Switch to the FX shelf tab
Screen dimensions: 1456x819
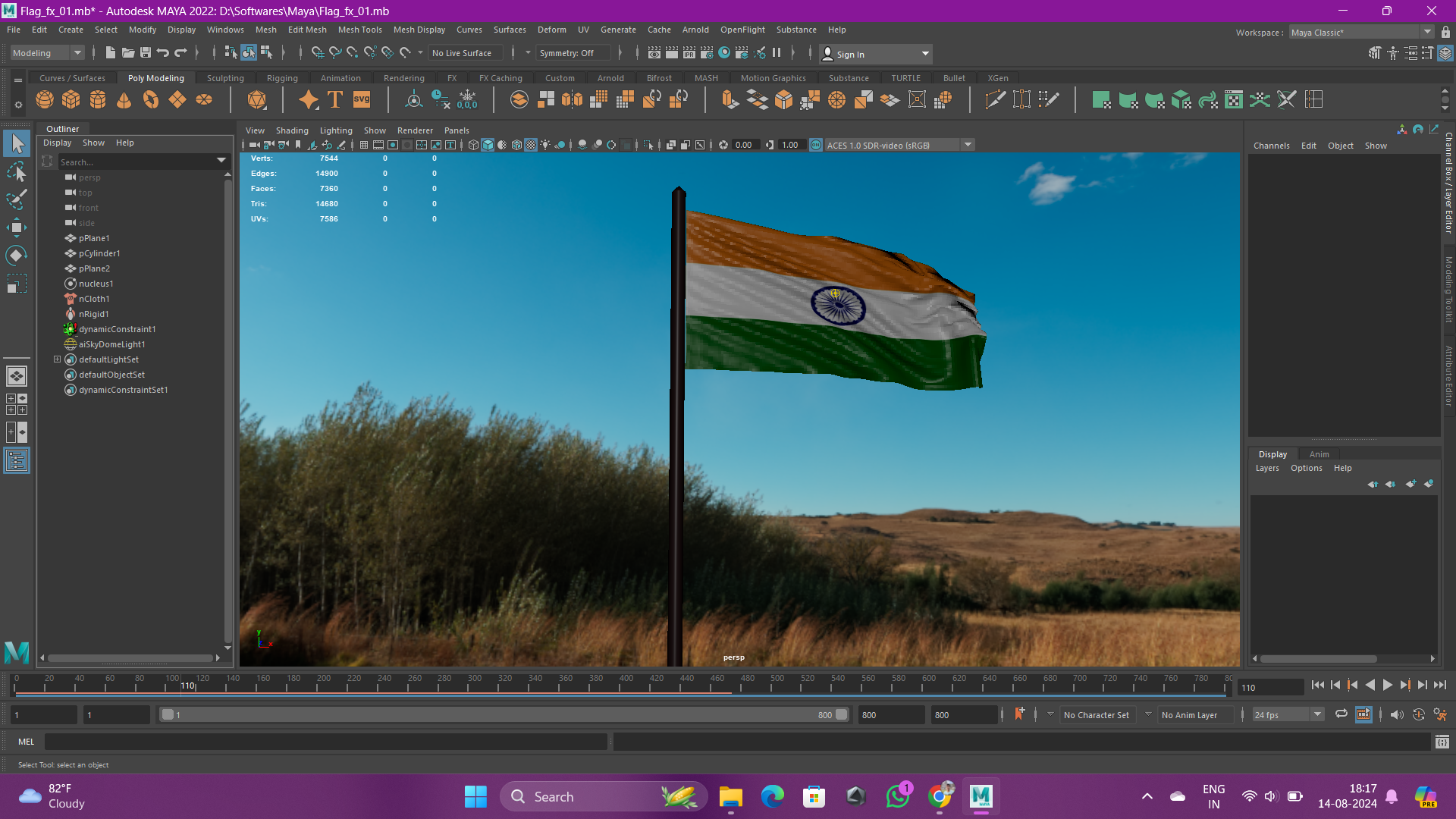click(452, 77)
